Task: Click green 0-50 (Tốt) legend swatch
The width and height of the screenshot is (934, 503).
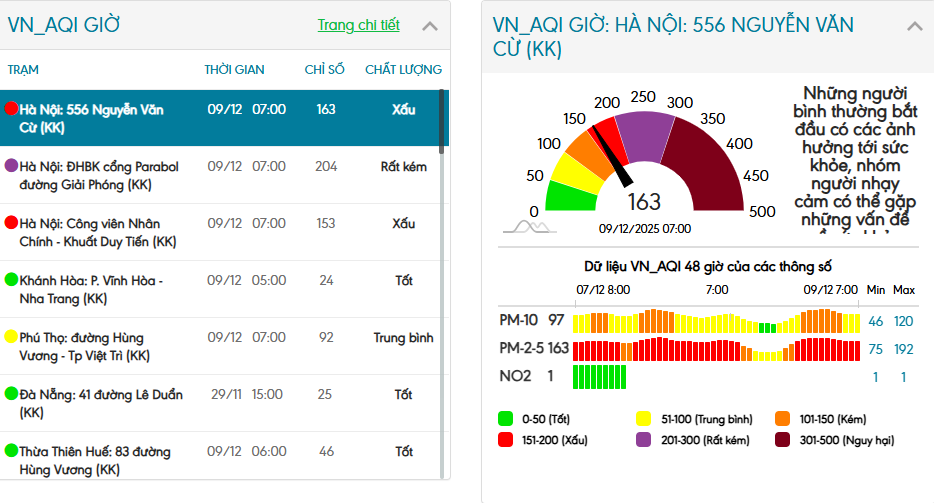Action: pyautogui.click(x=506, y=419)
